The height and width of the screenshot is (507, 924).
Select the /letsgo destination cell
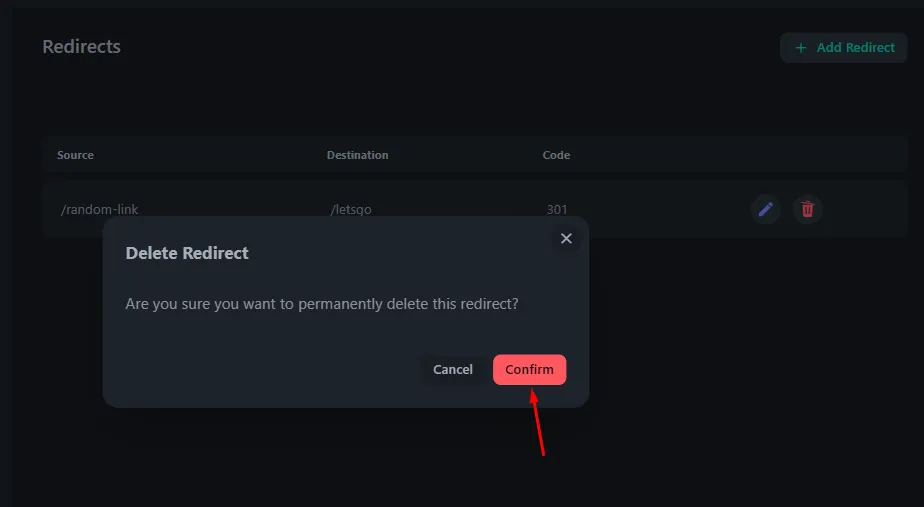tap(351, 209)
